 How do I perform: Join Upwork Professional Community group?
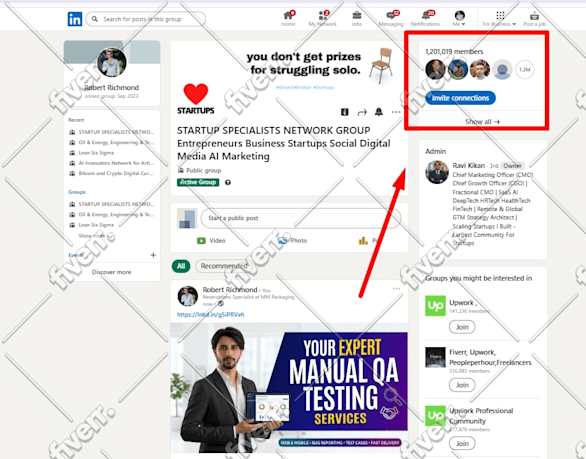coord(462,444)
